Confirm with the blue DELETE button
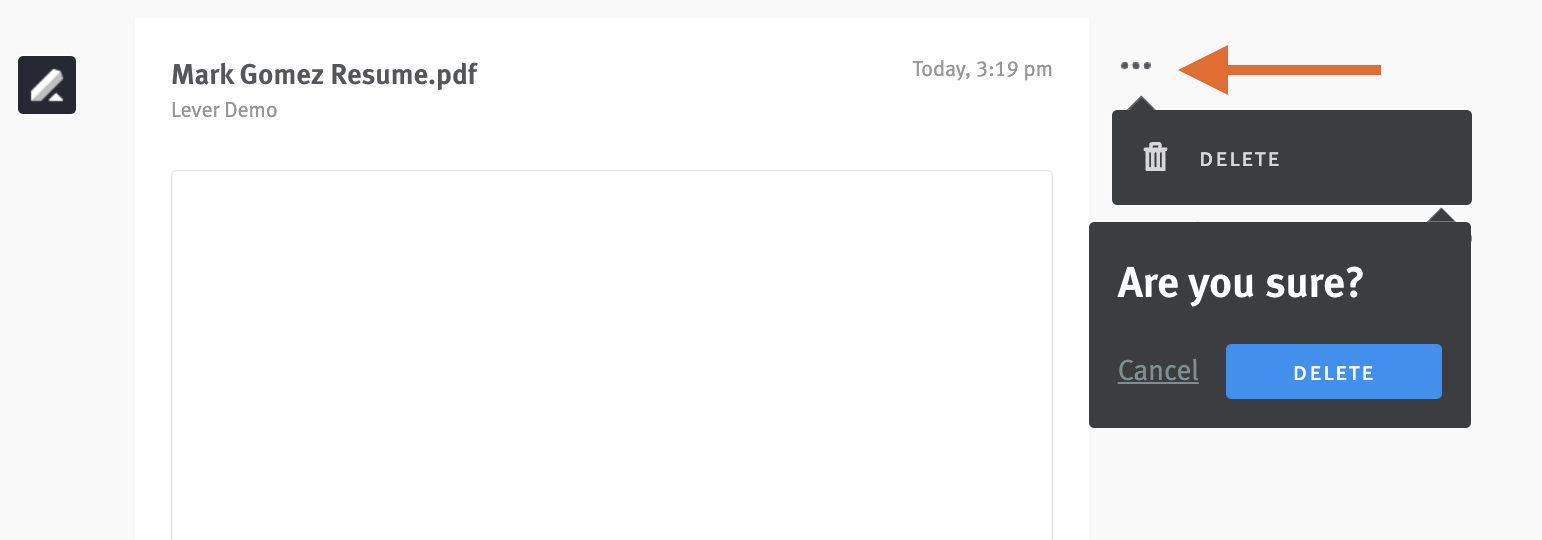The width and height of the screenshot is (1542, 540). (1333, 372)
